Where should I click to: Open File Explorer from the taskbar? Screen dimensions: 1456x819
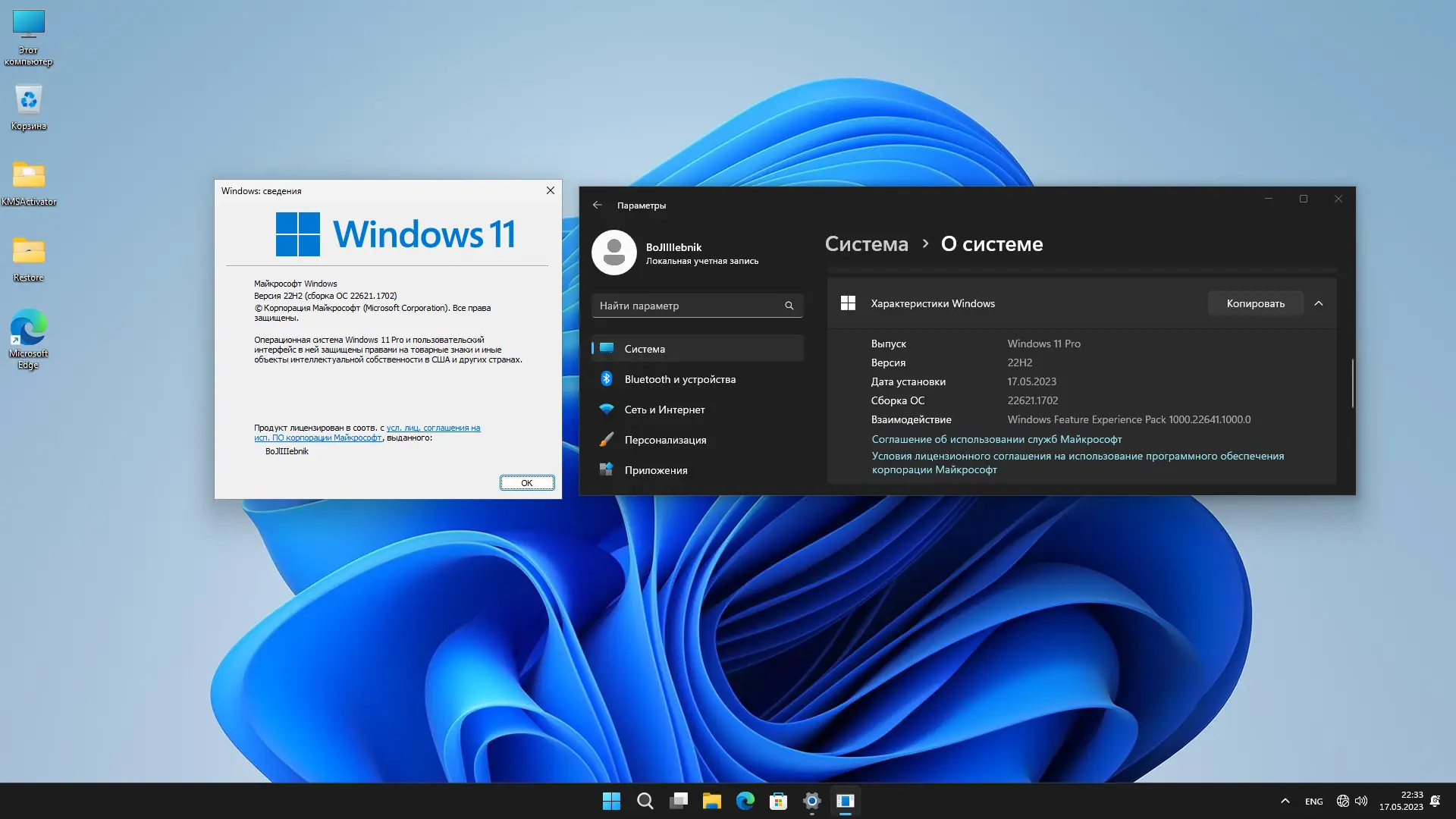coord(711,801)
